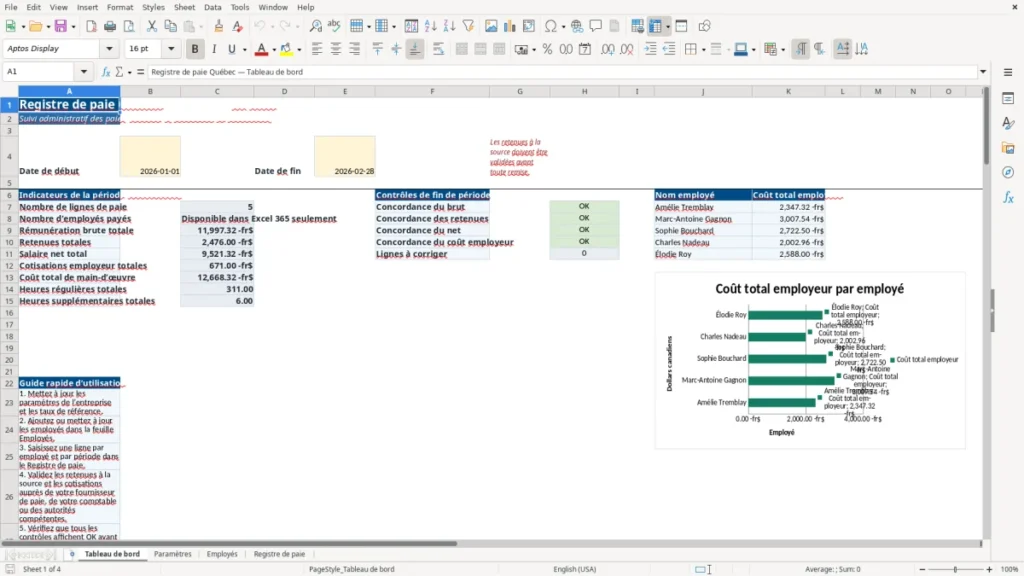Select the Clone Formatting paintbrush
The image size is (1024, 576).
coord(219,26)
